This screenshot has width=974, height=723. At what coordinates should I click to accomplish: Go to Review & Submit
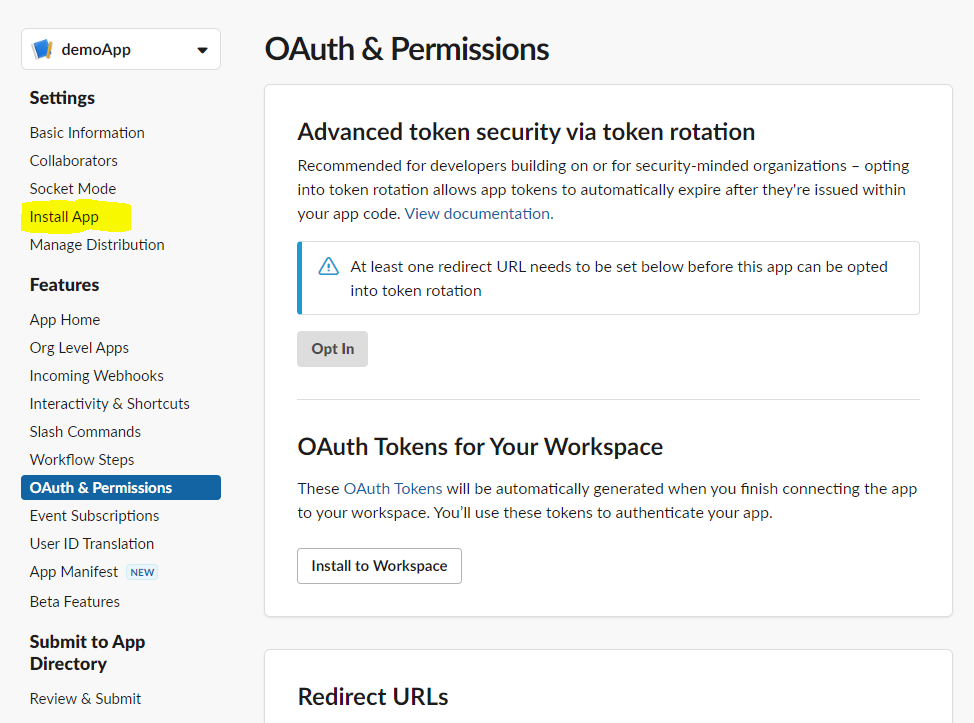click(85, 699)
